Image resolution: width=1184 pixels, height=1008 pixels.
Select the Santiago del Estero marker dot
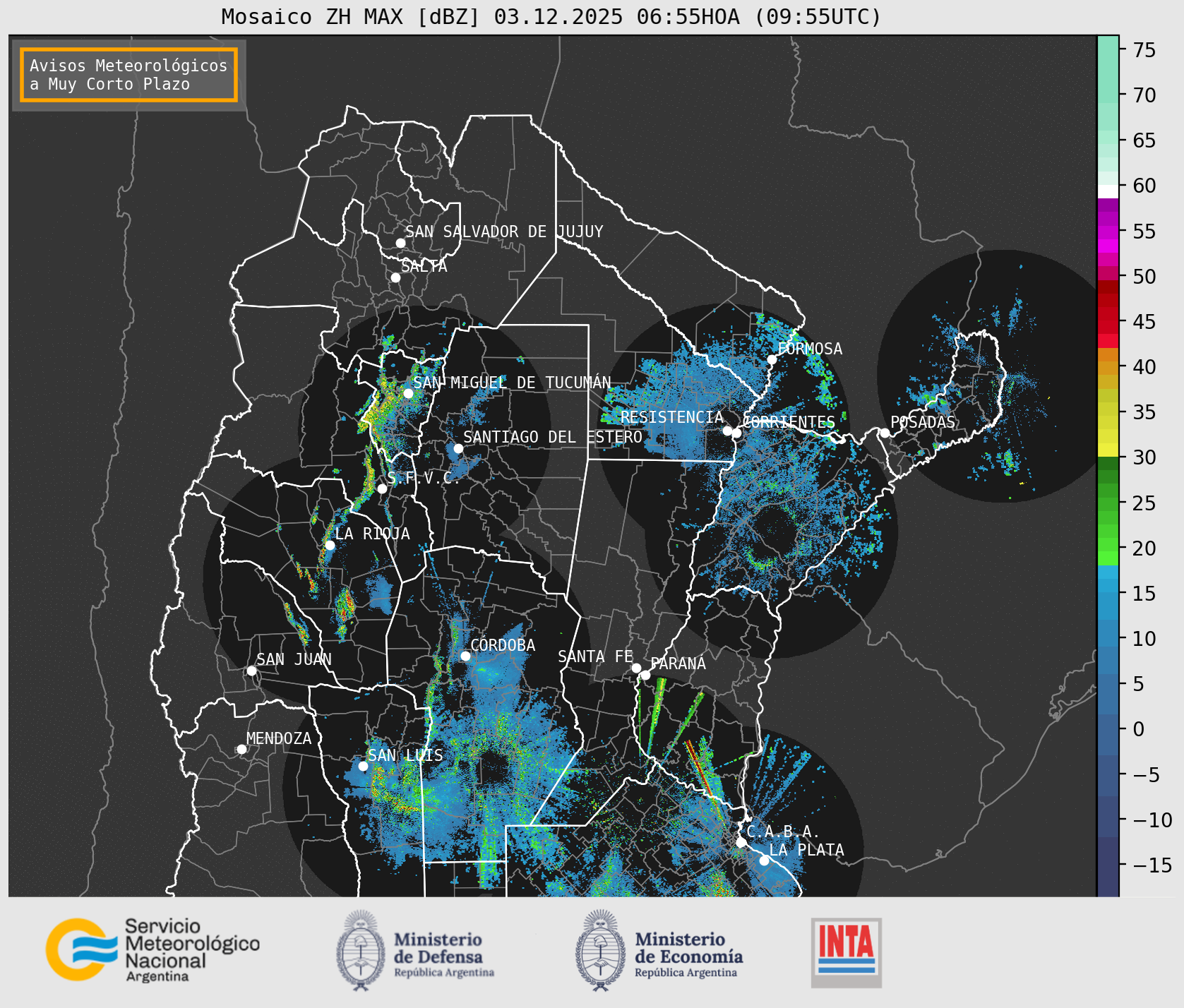point(458,448)
